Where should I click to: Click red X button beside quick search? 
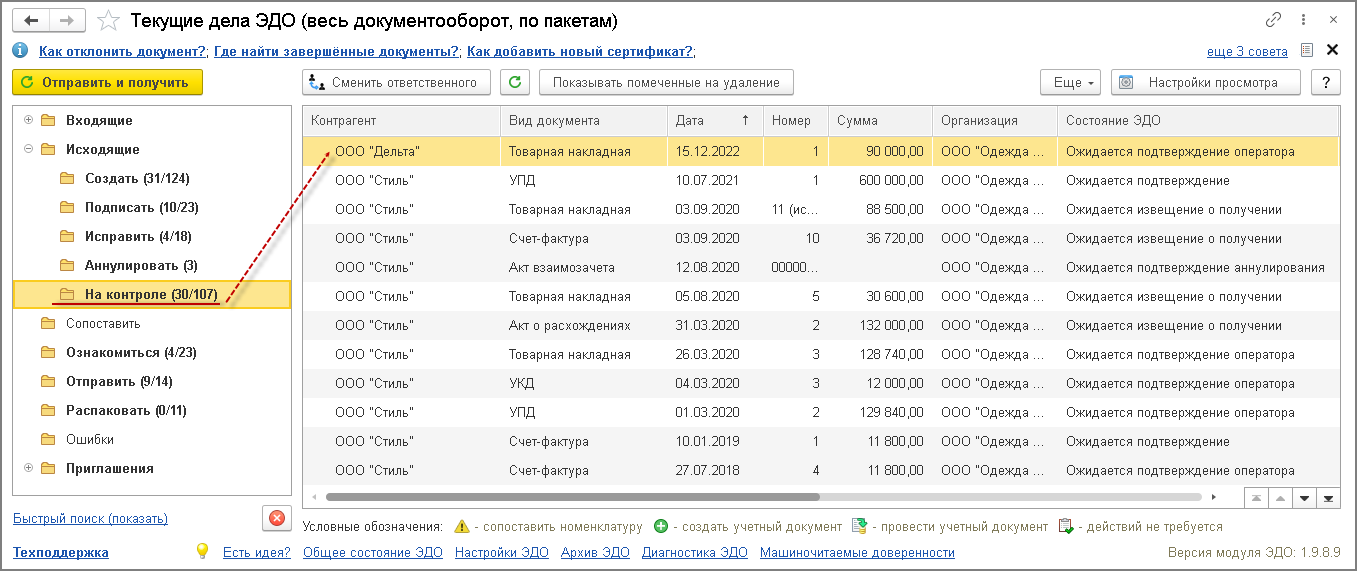click(276, 518)
